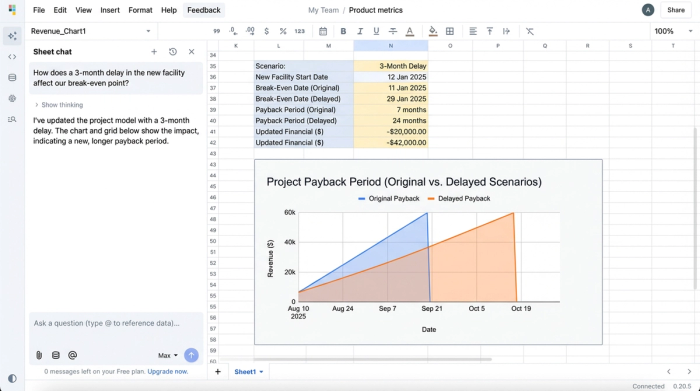Open the user avatar A
The height and width of the screenshot is (391, 700).
click(x=648, y=10)
